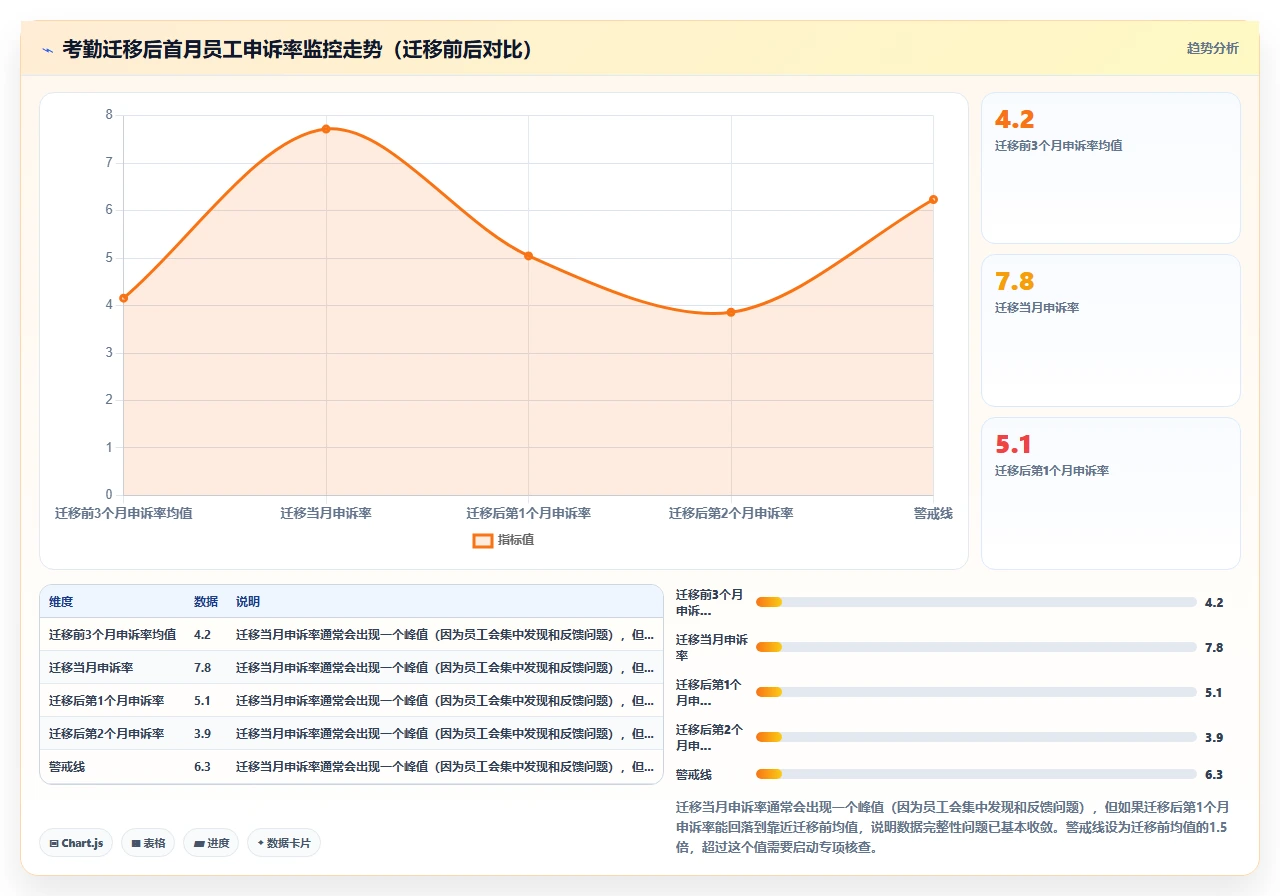Click the 维度 column header
Viewport: 1280px width, 896px height.
click(x=61, y=602)
